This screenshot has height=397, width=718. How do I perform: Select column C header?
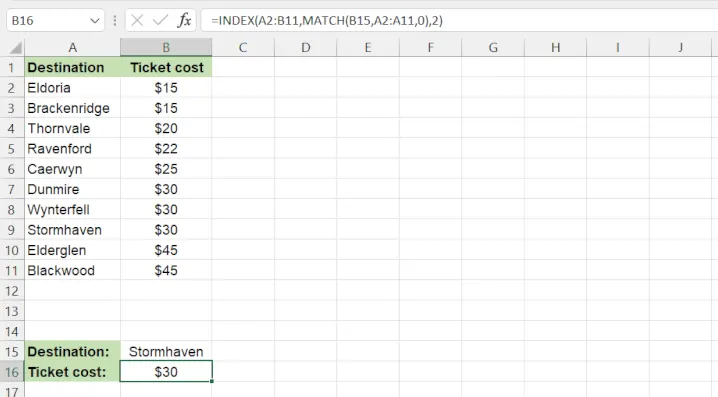pyautogui.click(x=243, y=48)
